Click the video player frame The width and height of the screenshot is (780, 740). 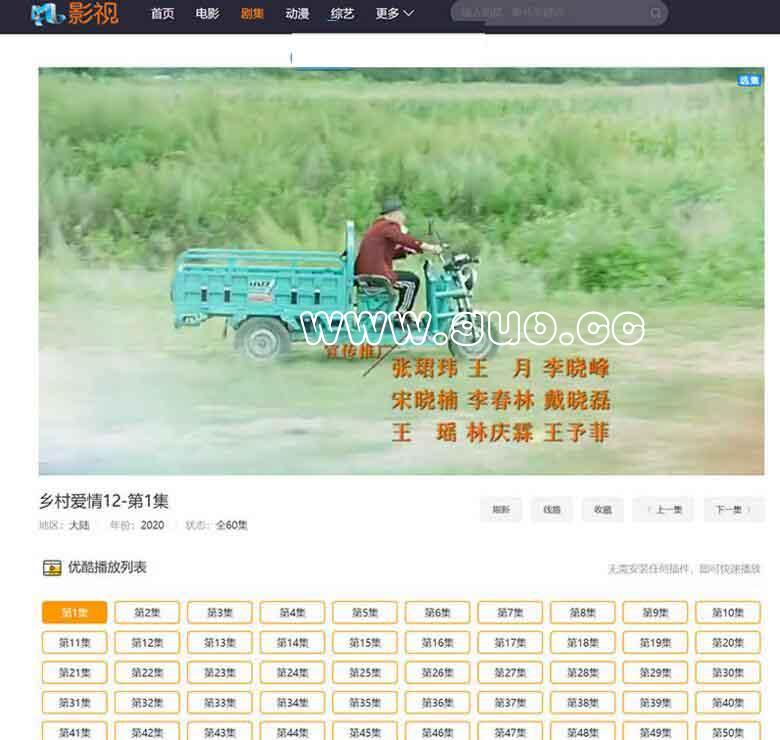tap(401, 271)
